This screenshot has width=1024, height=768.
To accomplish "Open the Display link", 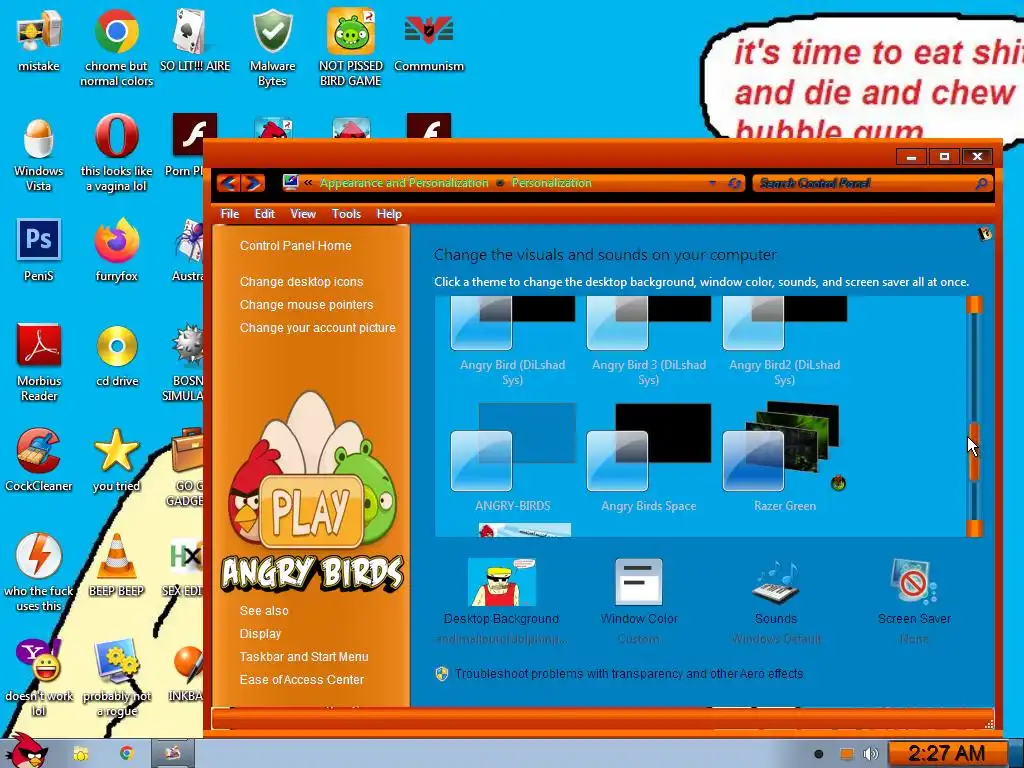I will click(260, 633).
